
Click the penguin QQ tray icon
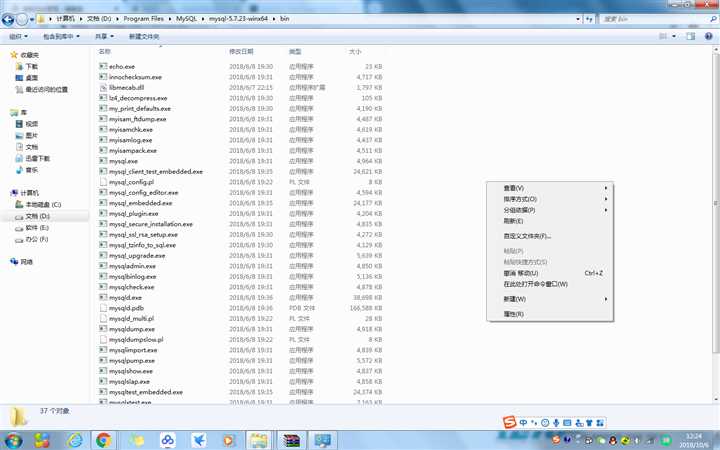[613, 441]
